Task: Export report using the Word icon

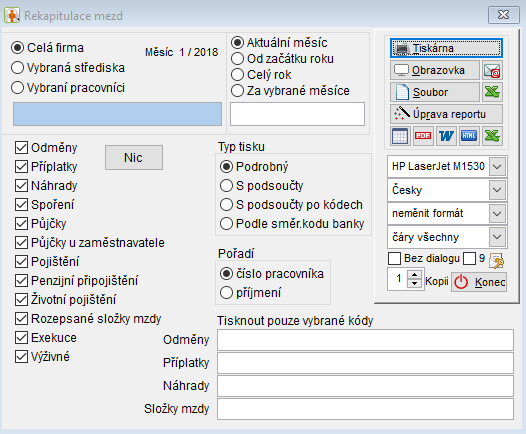Action: click(x=446, y=136)
